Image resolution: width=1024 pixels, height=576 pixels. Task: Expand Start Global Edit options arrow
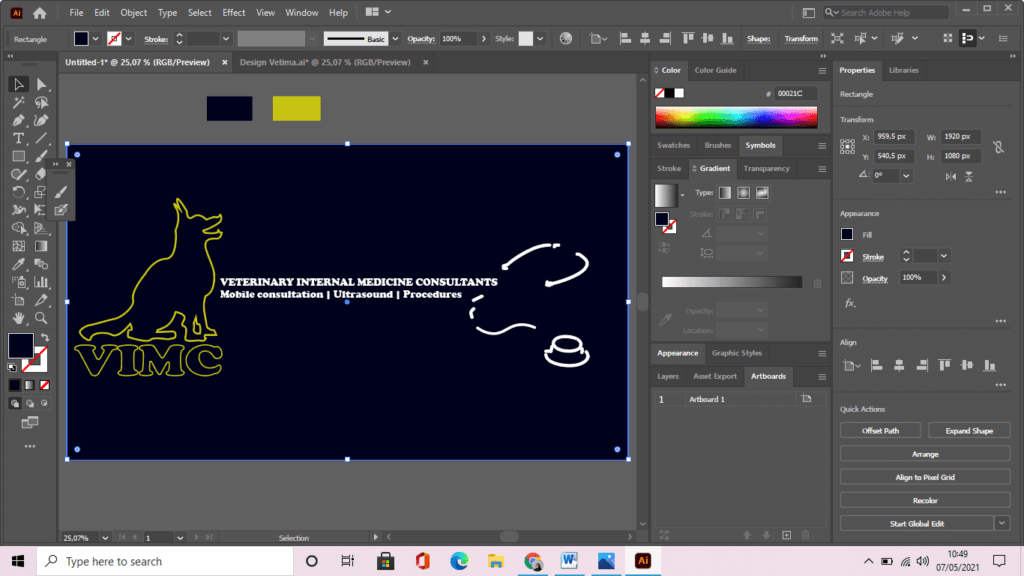tap(1002, 523)
